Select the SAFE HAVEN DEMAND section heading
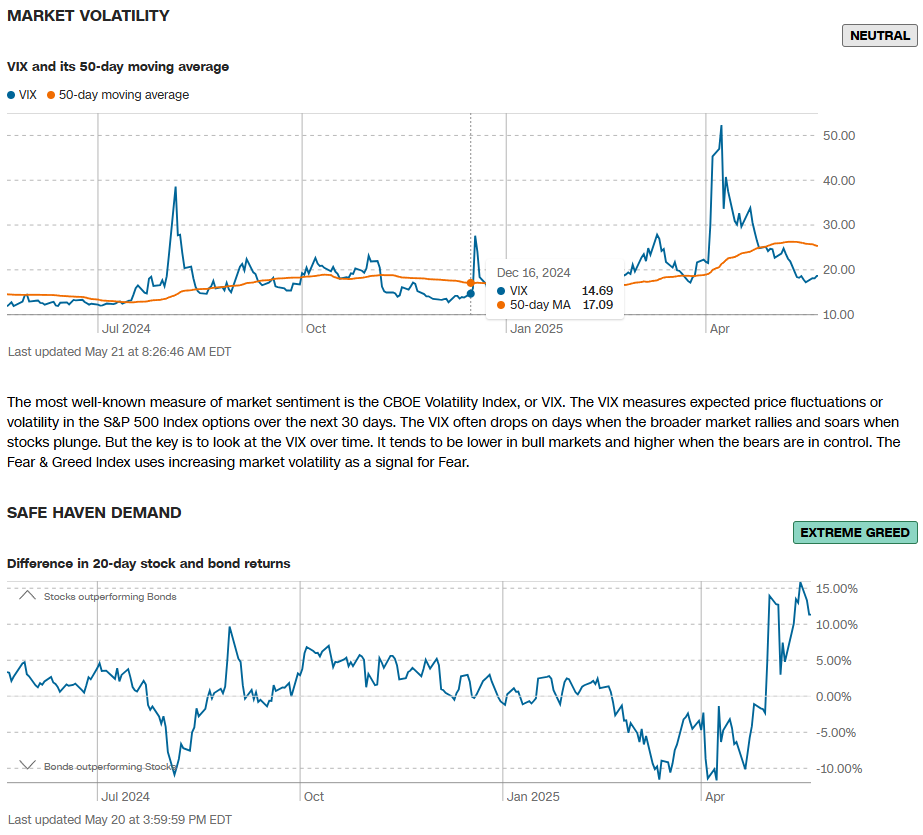 (94, 513)
